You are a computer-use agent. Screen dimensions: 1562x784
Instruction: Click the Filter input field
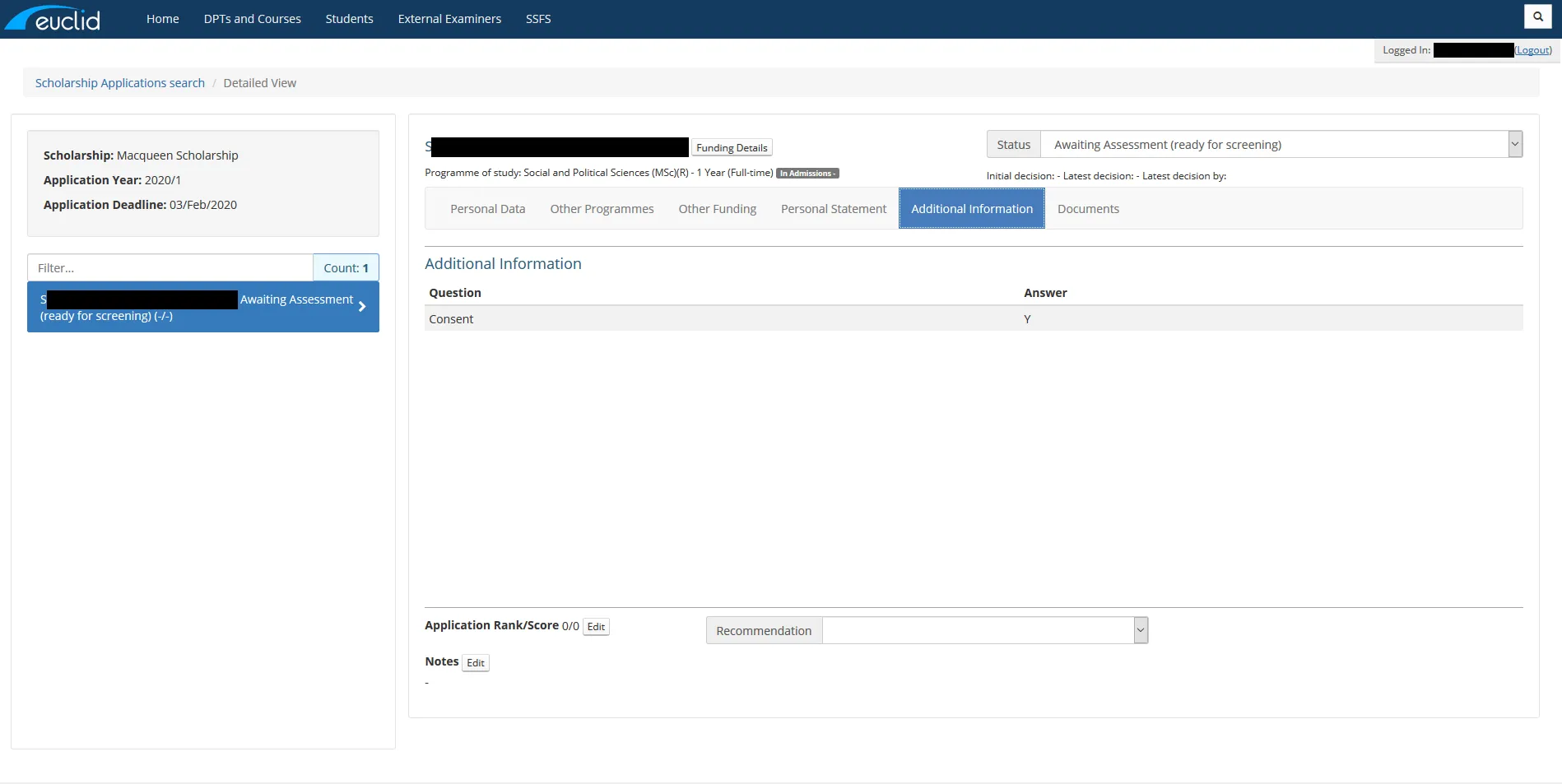point(170,268)
